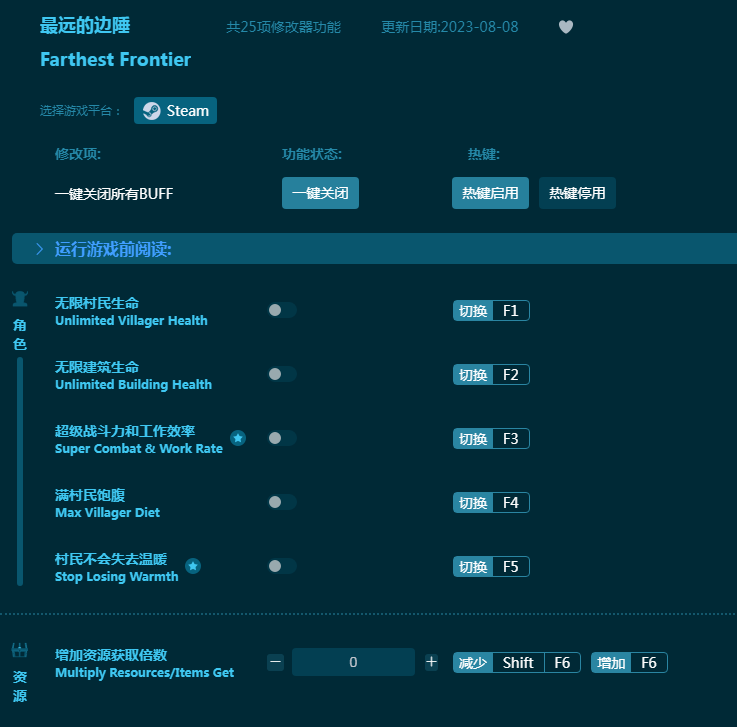Toggle Unlimited Building Health switch
737x727 pixels.
click(282, 374)
